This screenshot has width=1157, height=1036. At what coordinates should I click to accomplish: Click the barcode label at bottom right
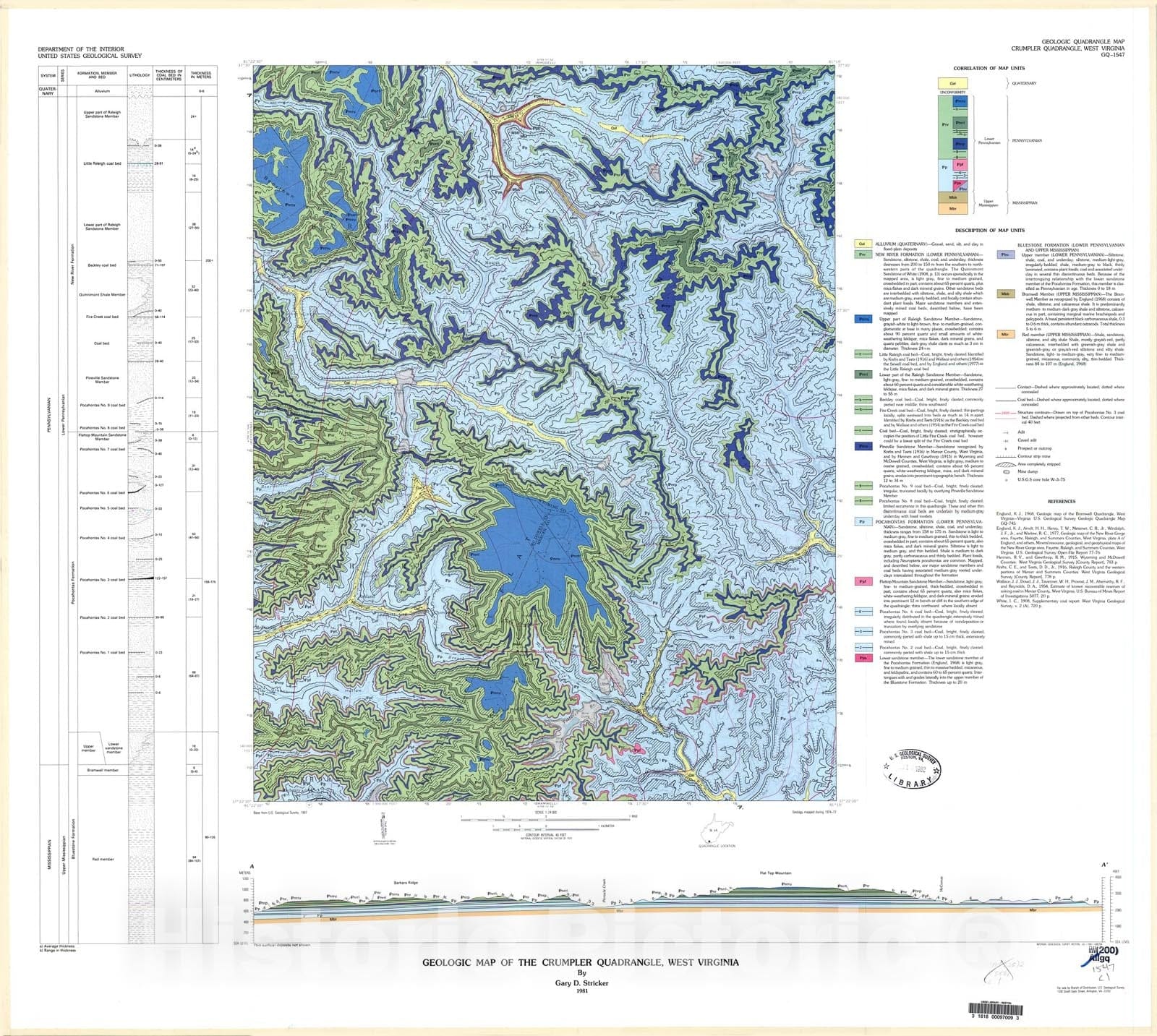[995, 1012]
